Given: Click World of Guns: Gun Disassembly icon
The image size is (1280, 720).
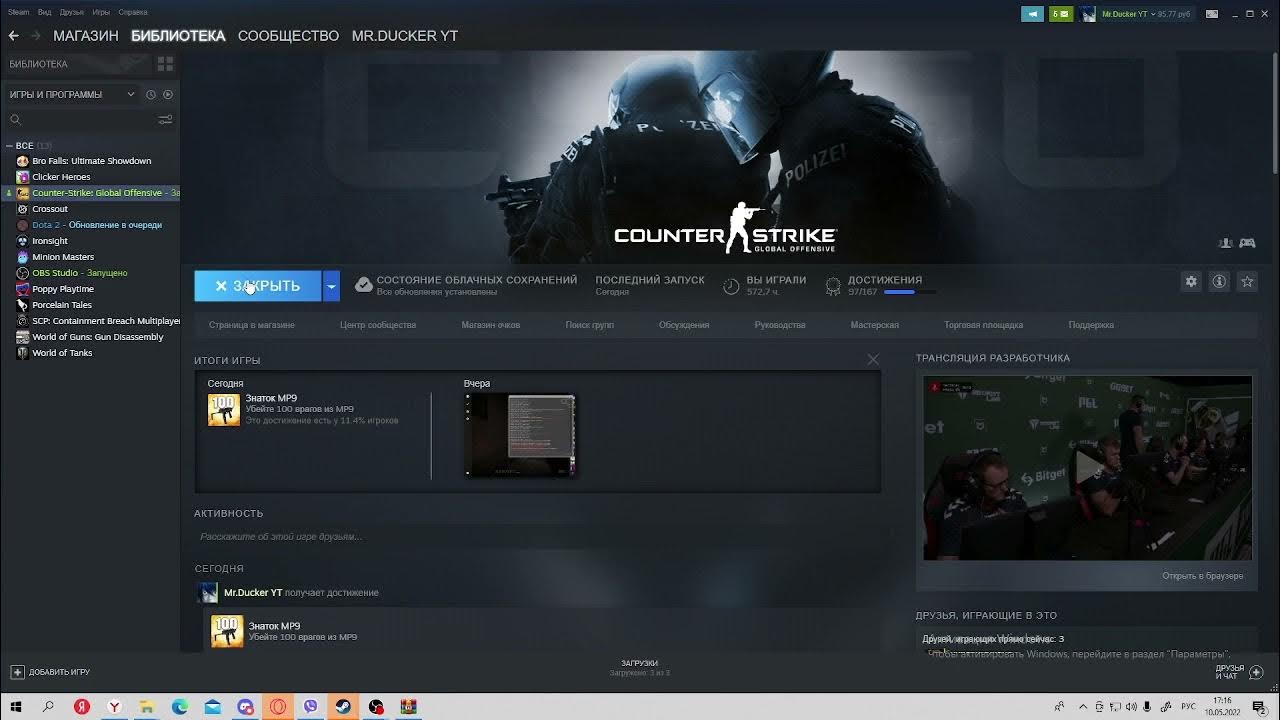Looking at the screenshot, I should tap(23, 337).
